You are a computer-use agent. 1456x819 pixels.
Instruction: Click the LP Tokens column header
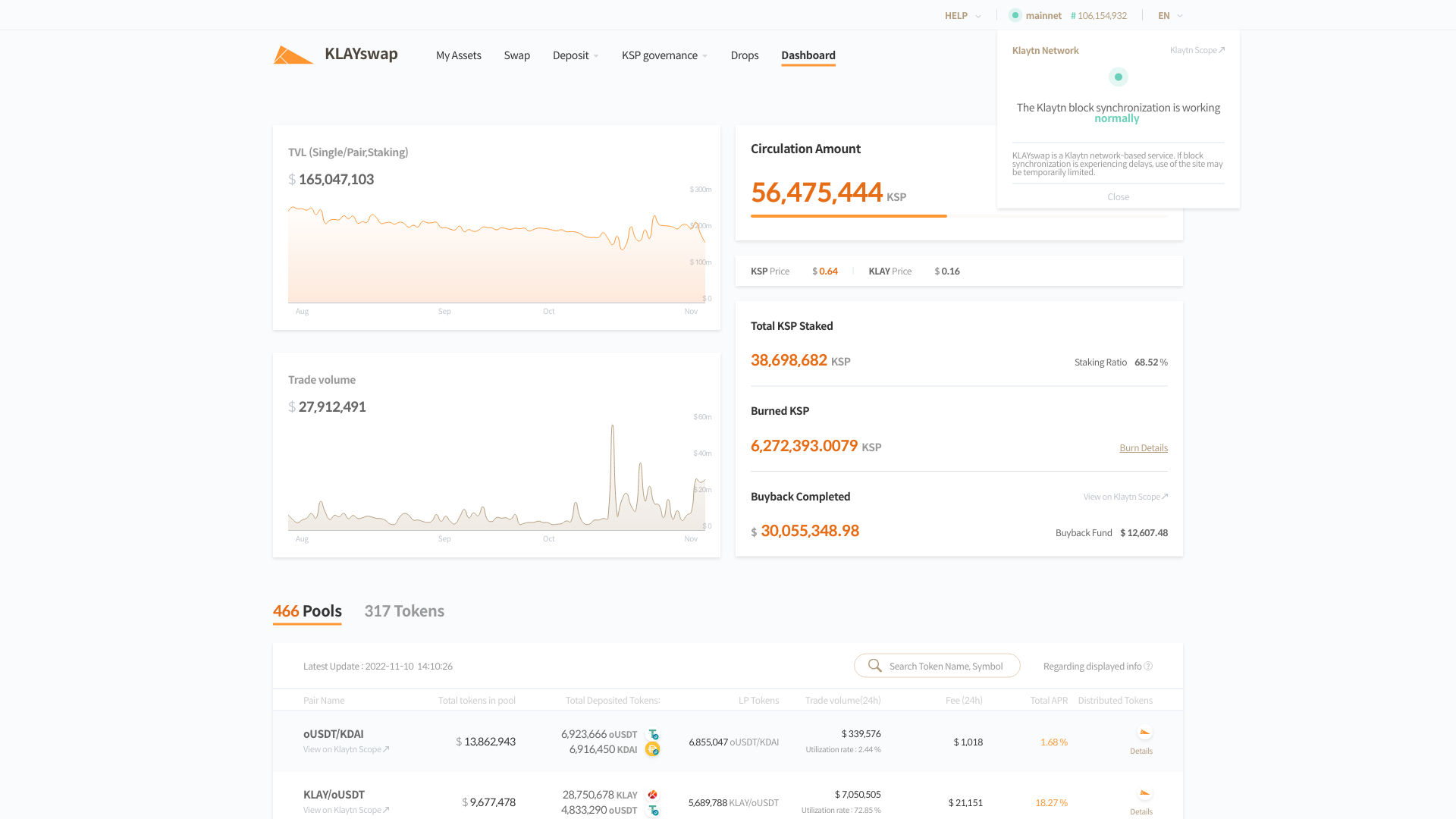[758, 701]
